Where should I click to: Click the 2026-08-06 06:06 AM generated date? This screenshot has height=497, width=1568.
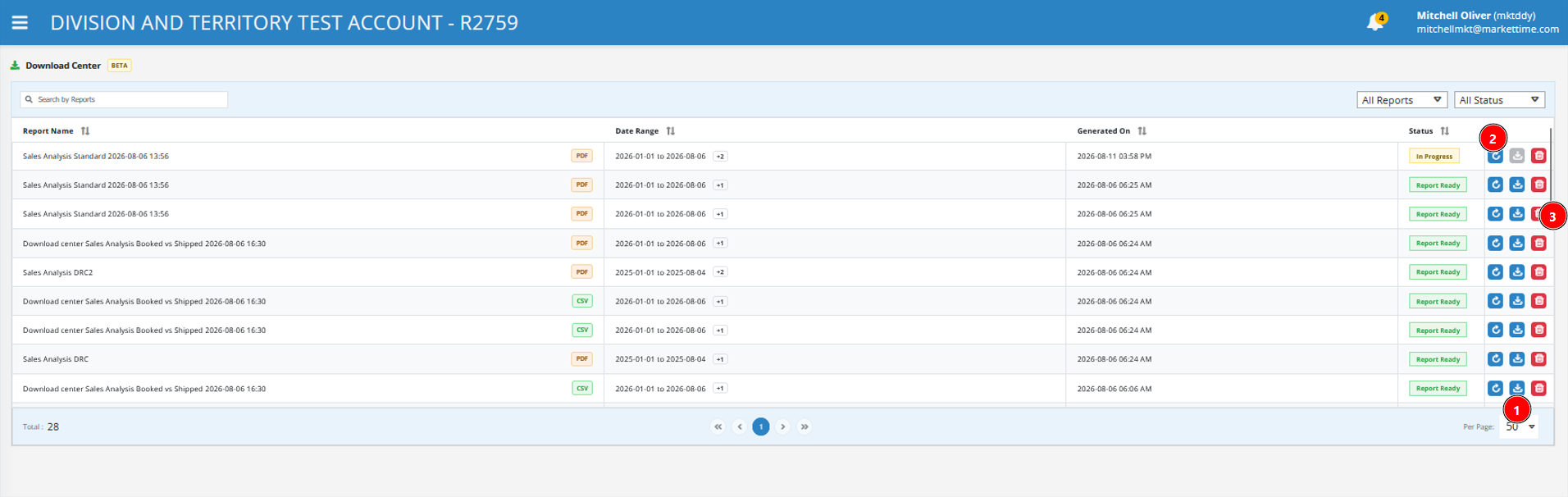point(1114,389)
